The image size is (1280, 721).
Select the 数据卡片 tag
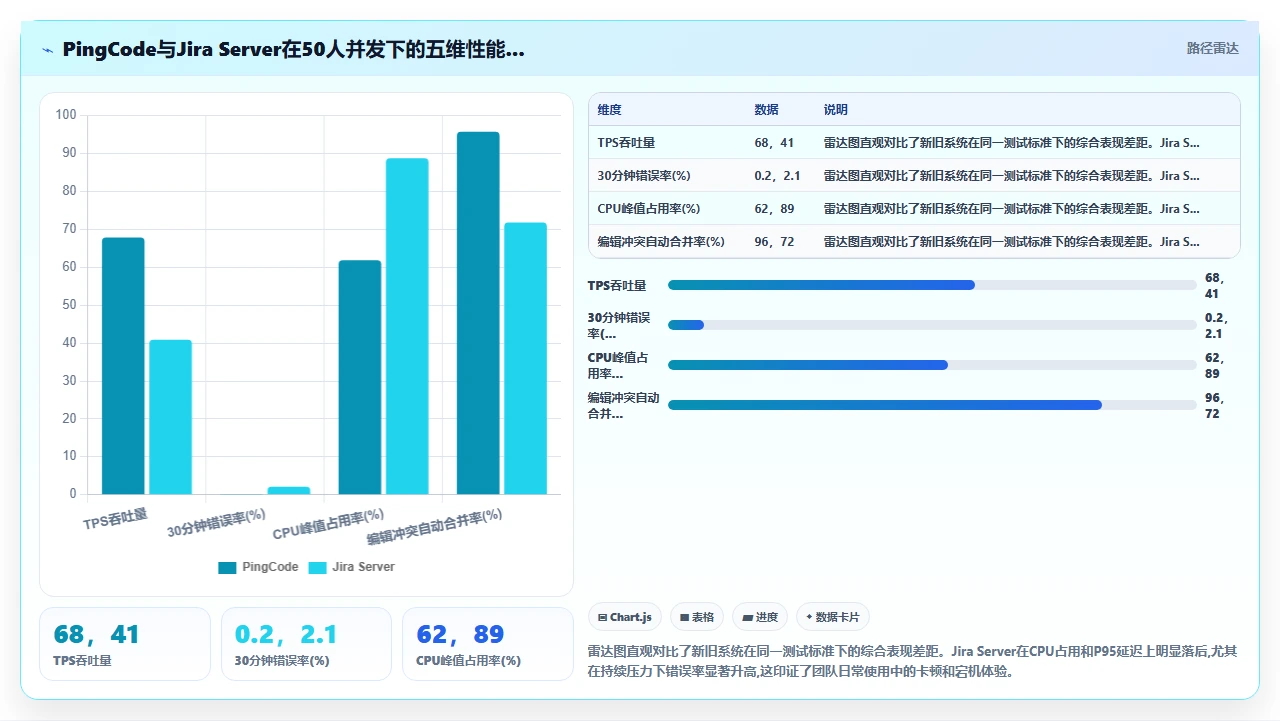pyautogui.click(x=832, y=617)
